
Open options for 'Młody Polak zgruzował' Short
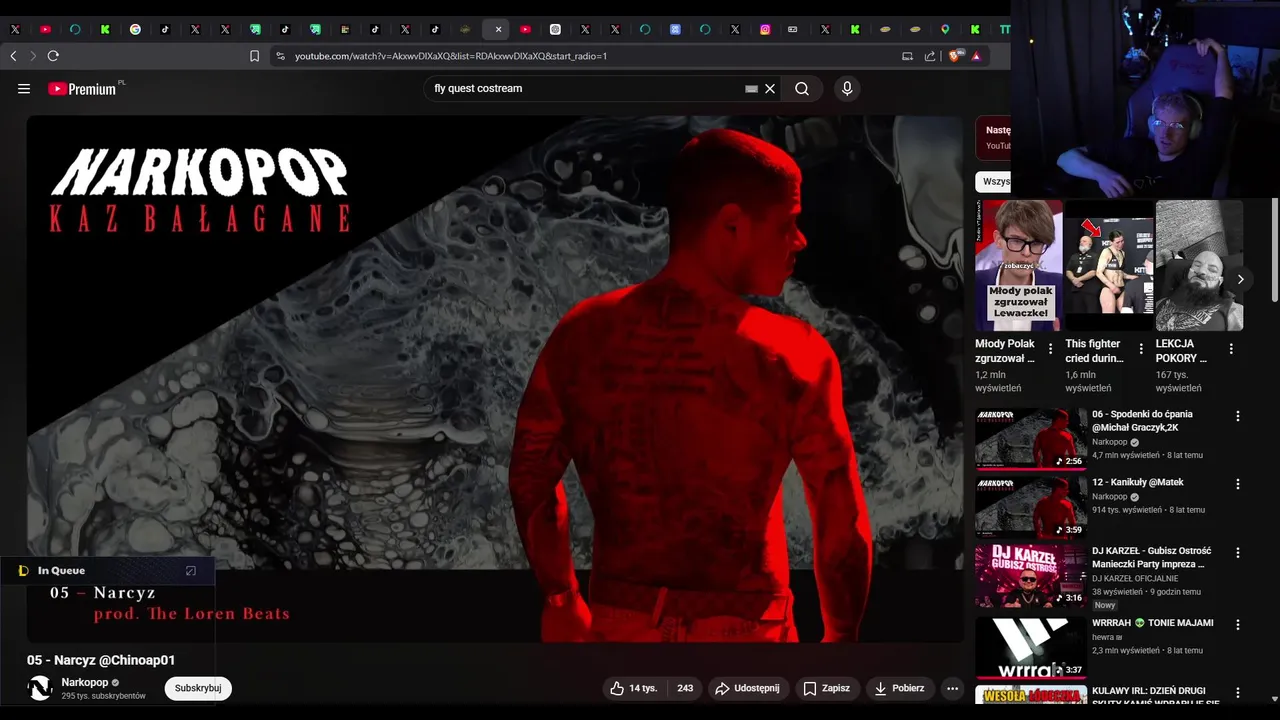(x=1050, y=349)
